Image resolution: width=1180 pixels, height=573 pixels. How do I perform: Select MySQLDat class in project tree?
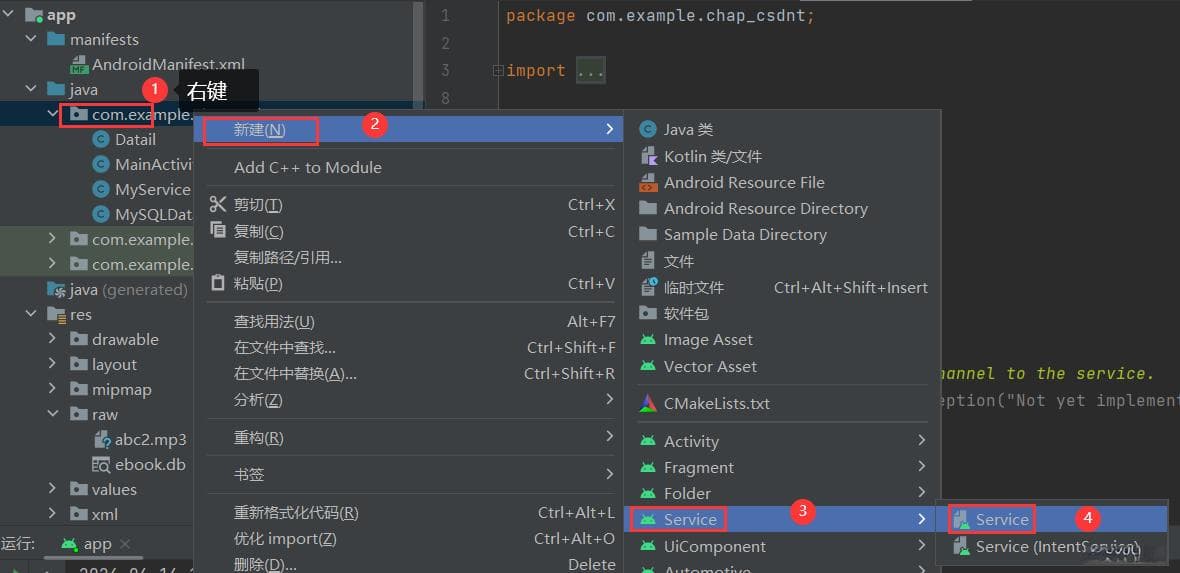coord(154,214)
